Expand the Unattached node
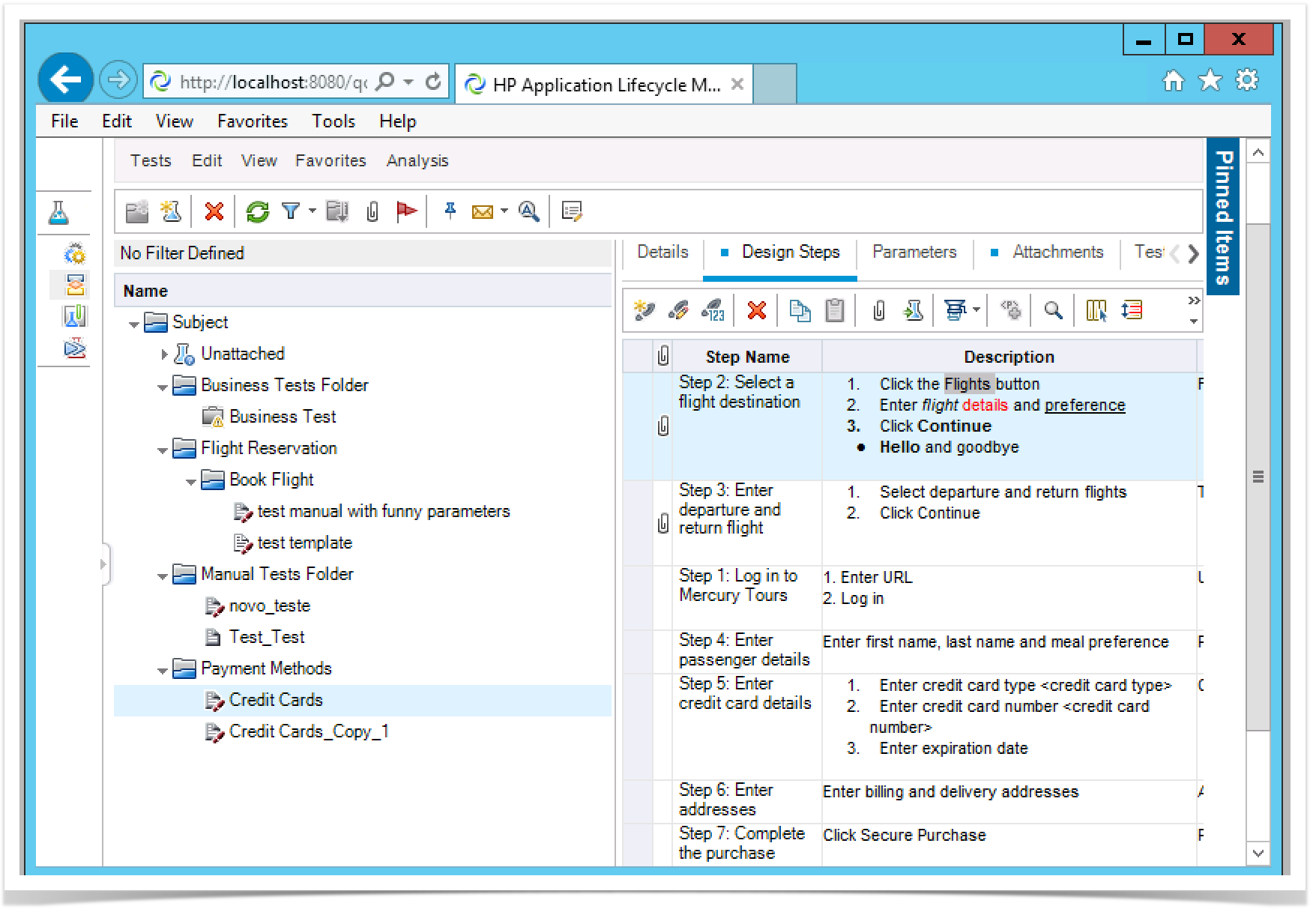 pyautogui.click(x=164, y=354)
